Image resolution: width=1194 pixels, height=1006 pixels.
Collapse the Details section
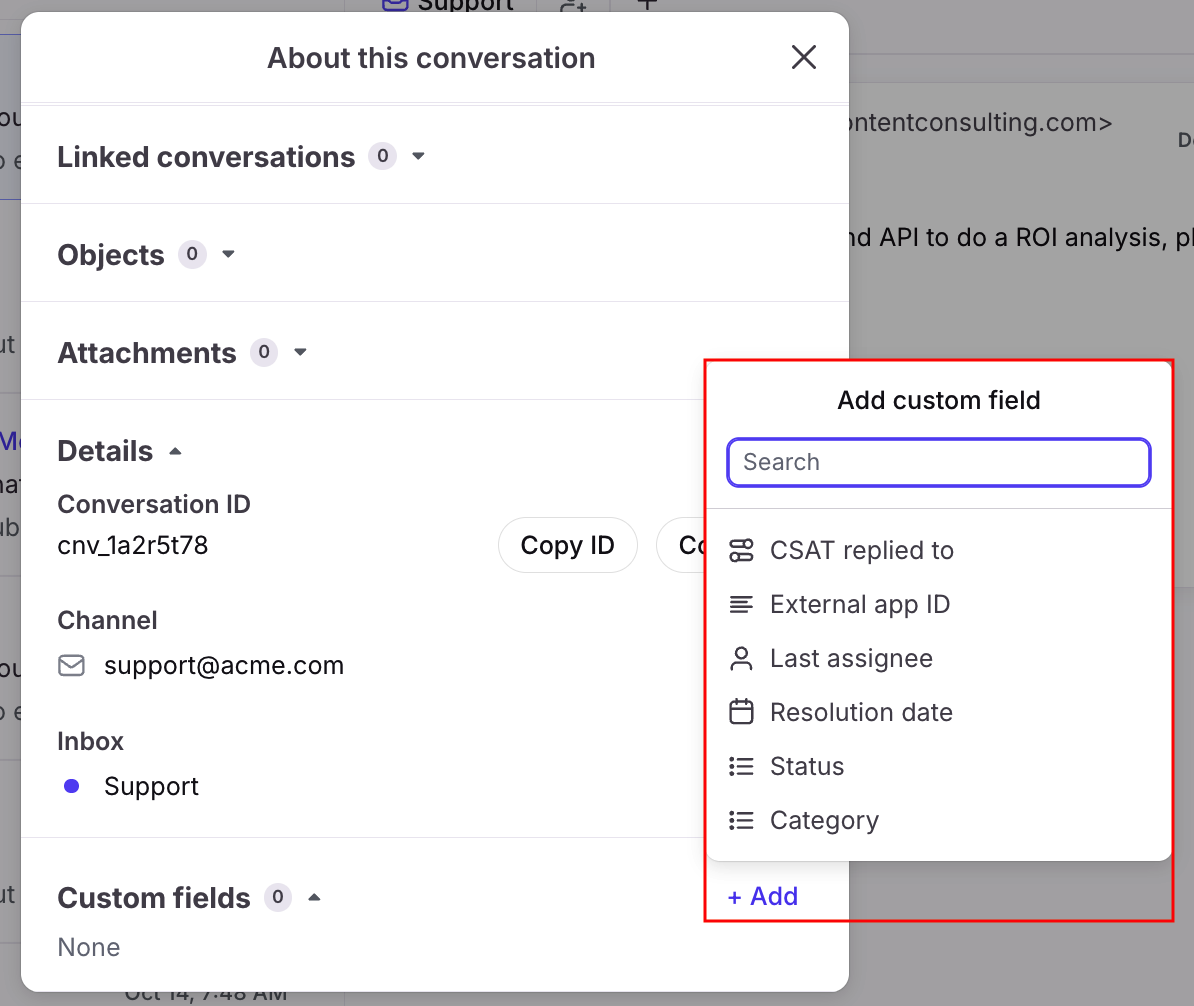(x=175, y=452)
